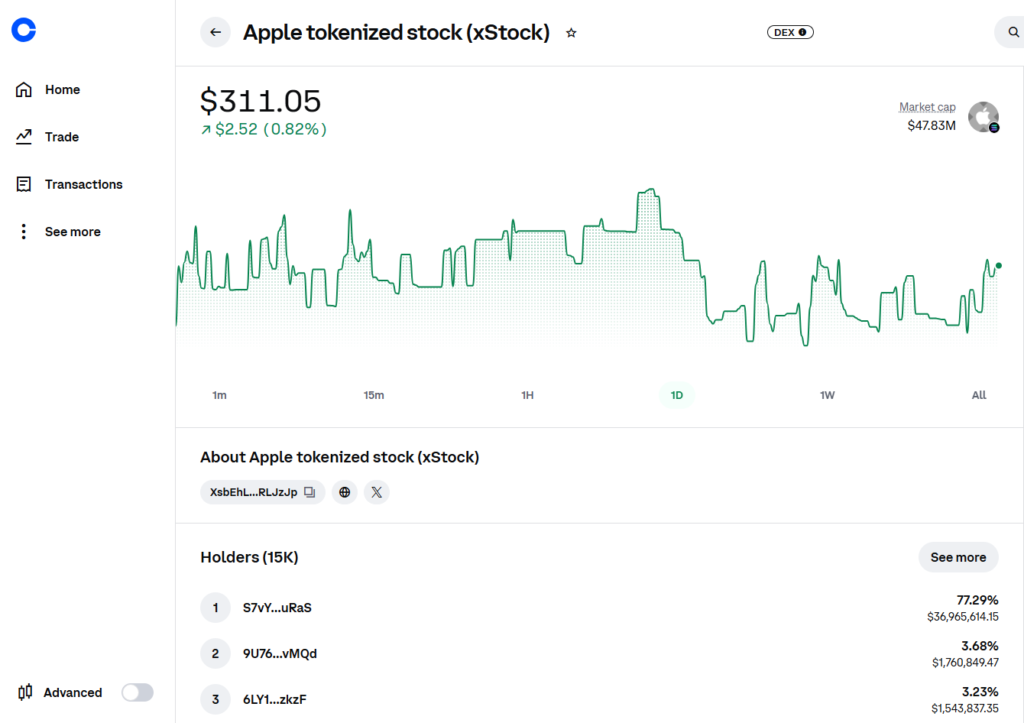The image size is (1024, 723).
Task: Click the 77.29% holder share
Action: point(977,600)
